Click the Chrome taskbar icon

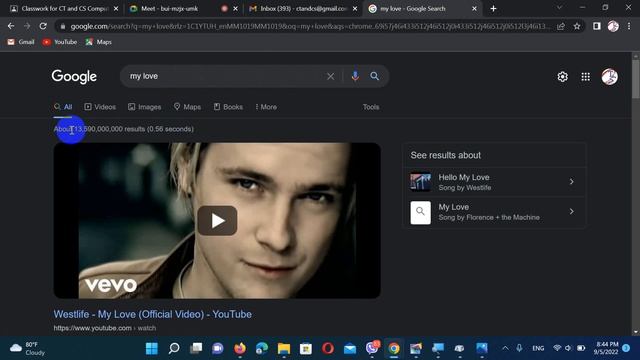pyautogui.click(x=394, y=349)
